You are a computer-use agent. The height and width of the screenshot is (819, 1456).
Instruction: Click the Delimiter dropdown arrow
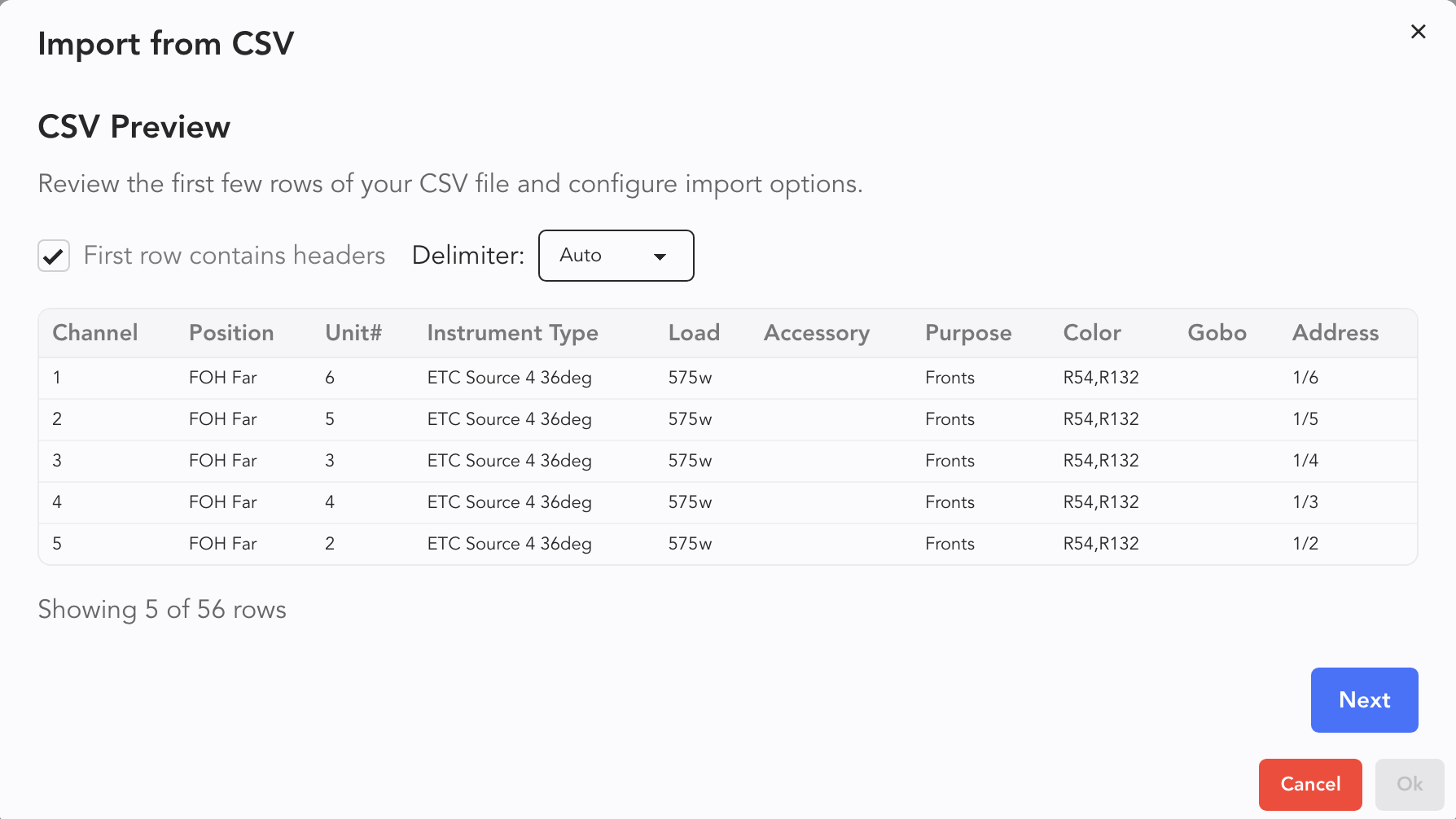[660, 256]
